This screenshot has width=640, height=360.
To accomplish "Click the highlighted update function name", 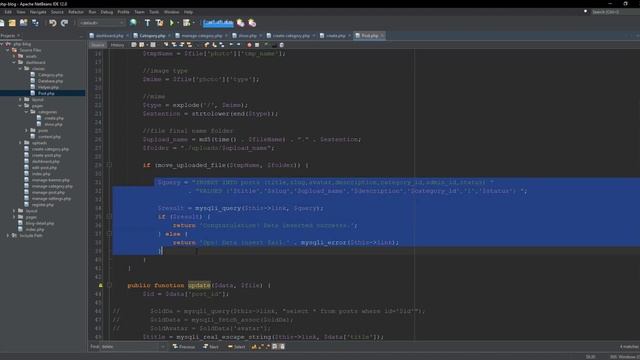I will pos(199,285).
